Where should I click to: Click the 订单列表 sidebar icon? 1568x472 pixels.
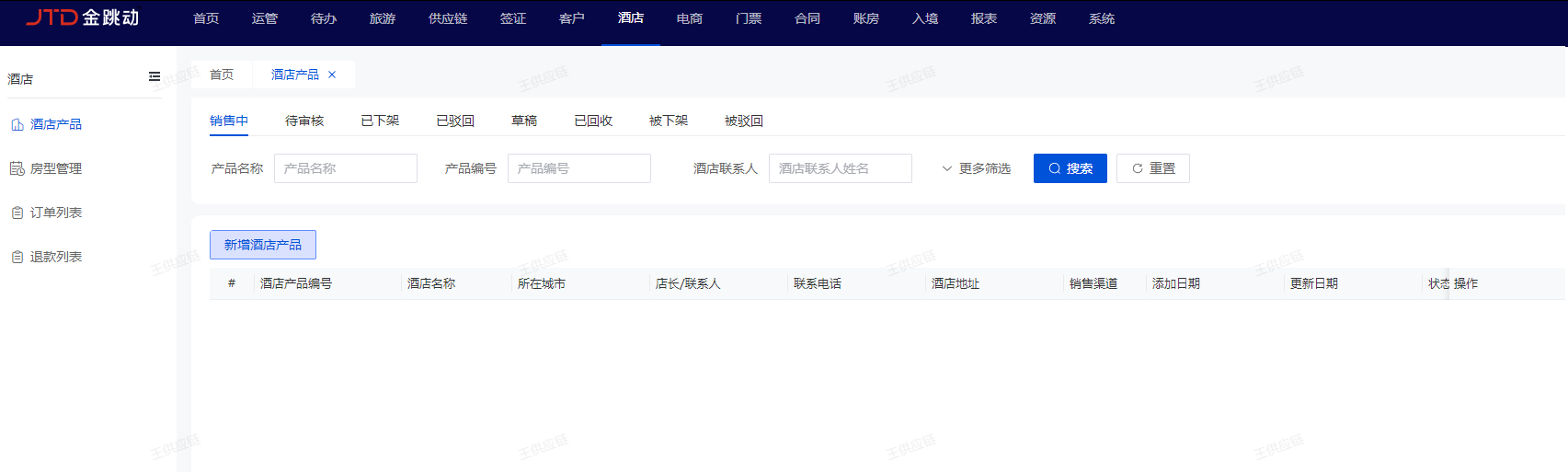pyautogui.click(x=17, y=213)
